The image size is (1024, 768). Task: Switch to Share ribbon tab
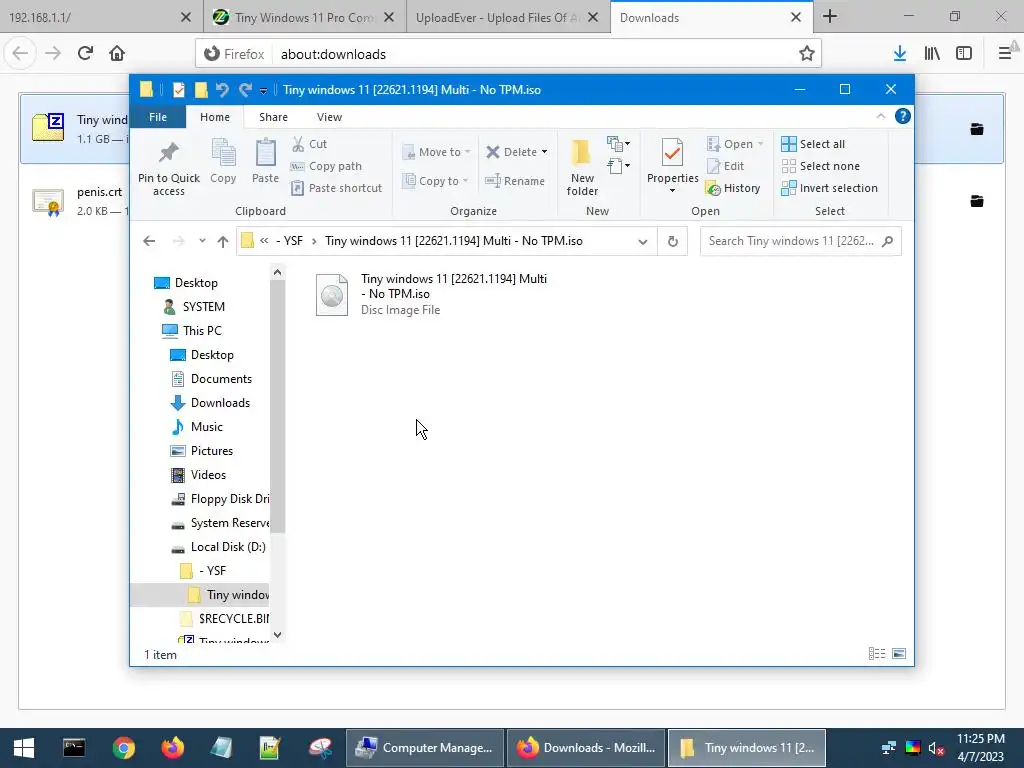coord(273,117)
